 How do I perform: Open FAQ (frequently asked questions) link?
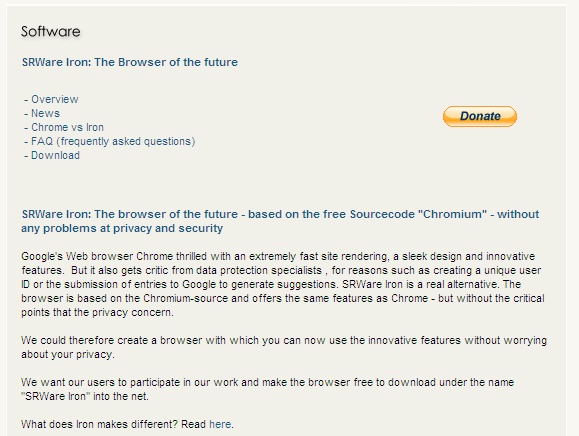(x=113, y=141)
